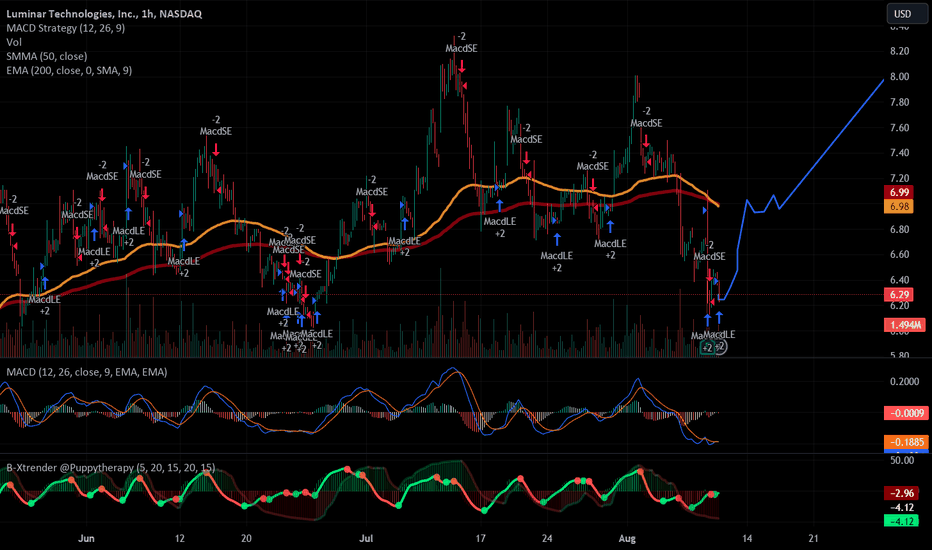
Task: Click the 14 date on the time axis
Action: 747,539
